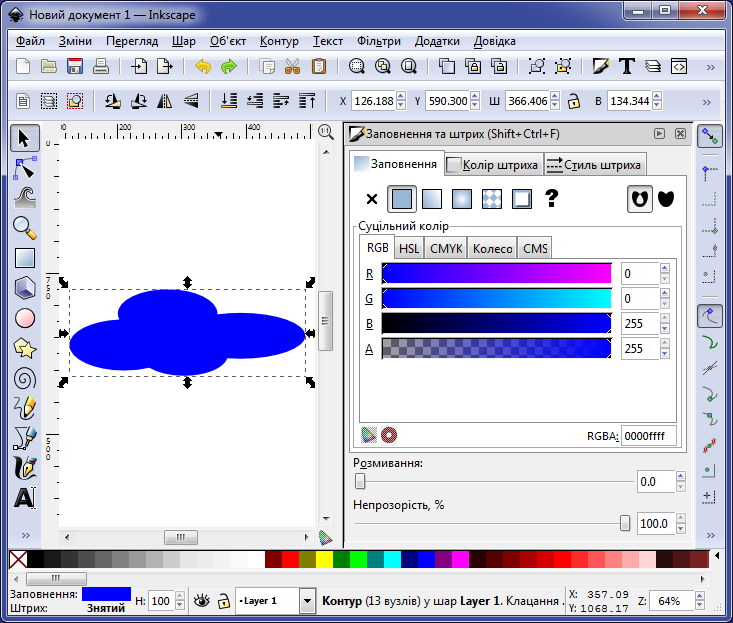The image size is (733, 623).
Task: Expand the commands toolbar overflow chevron
Action: pos(710,67)
